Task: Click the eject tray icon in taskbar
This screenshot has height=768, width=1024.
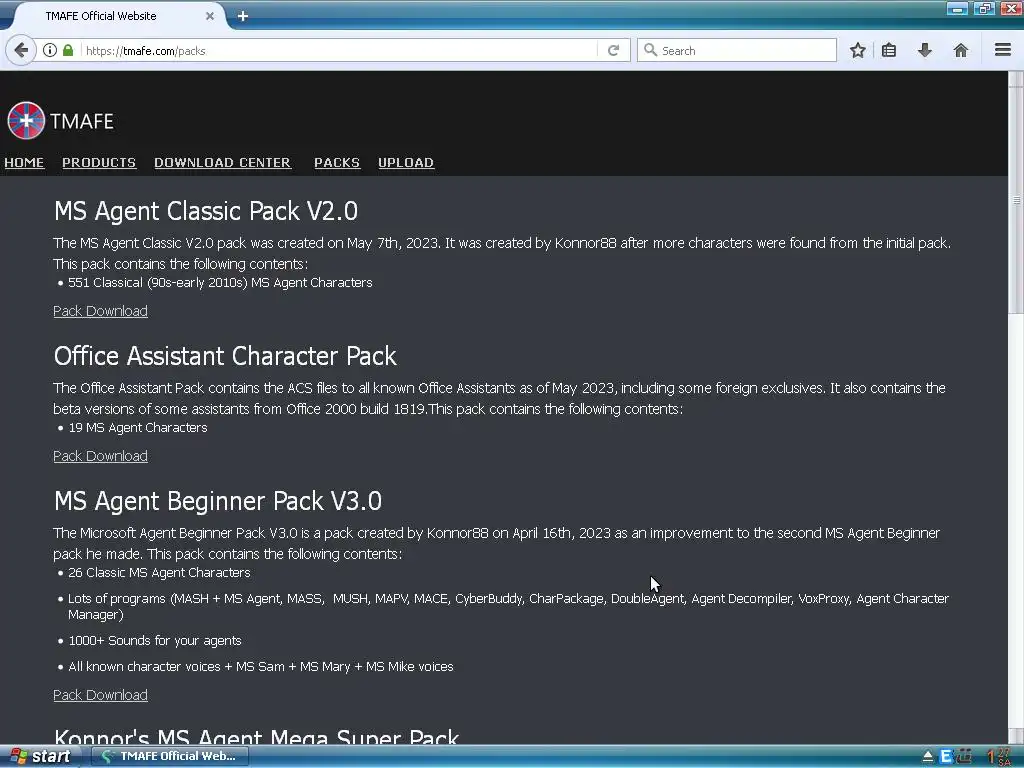Action: click(927, 756)
